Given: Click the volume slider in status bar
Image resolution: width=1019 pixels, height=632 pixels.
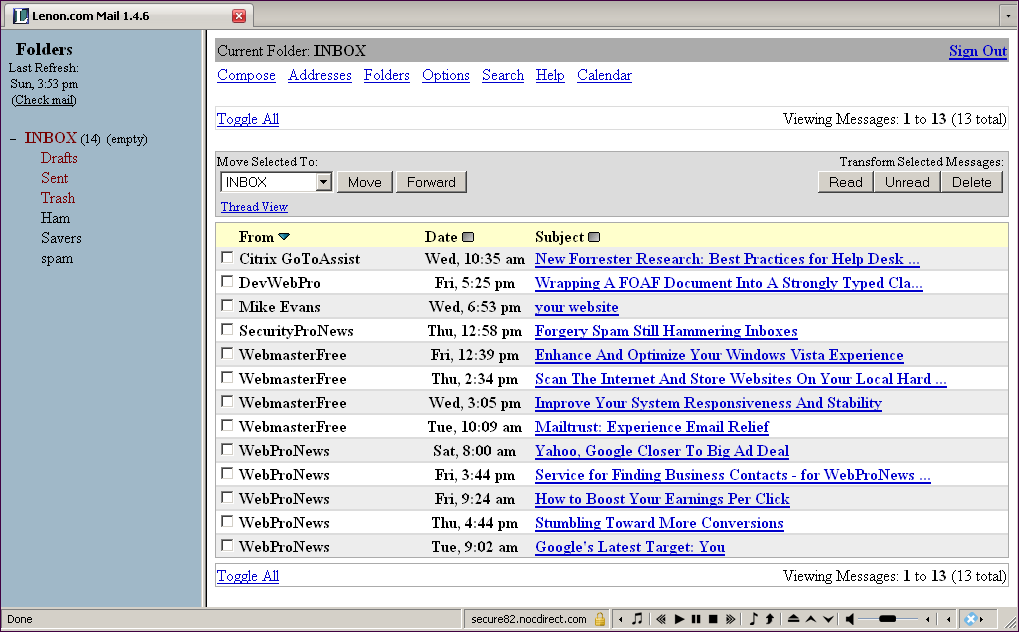Looking at the screenshot, I should point(886,619).
